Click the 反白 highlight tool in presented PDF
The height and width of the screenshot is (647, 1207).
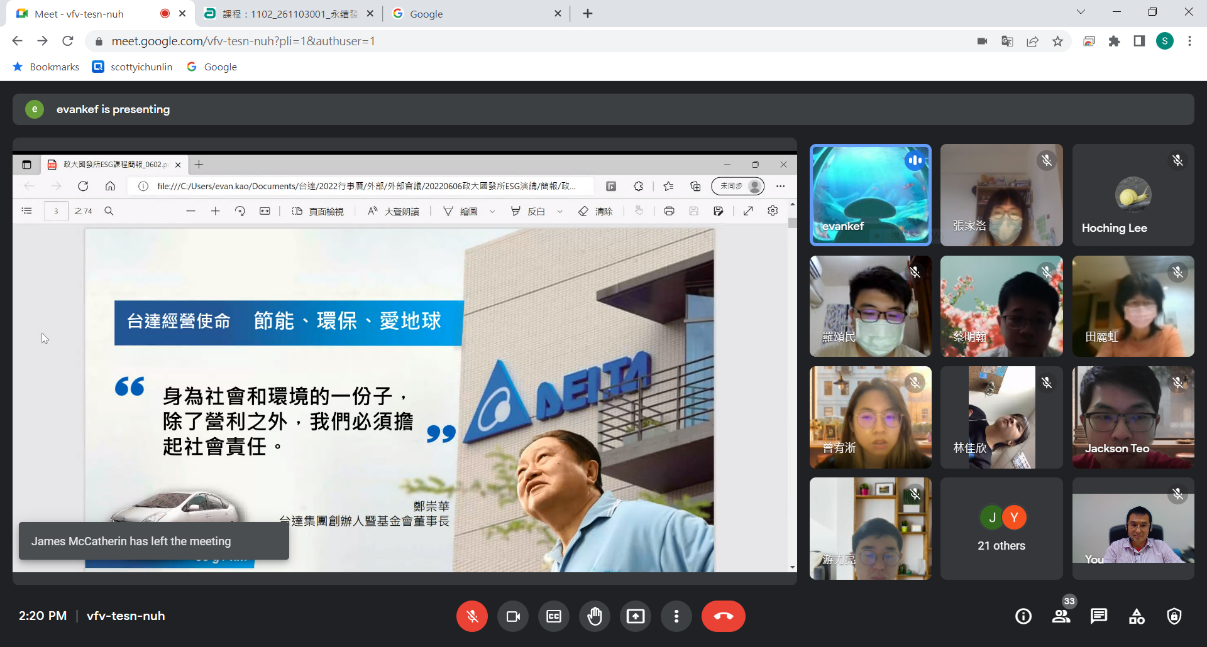(x=528, y=211)
